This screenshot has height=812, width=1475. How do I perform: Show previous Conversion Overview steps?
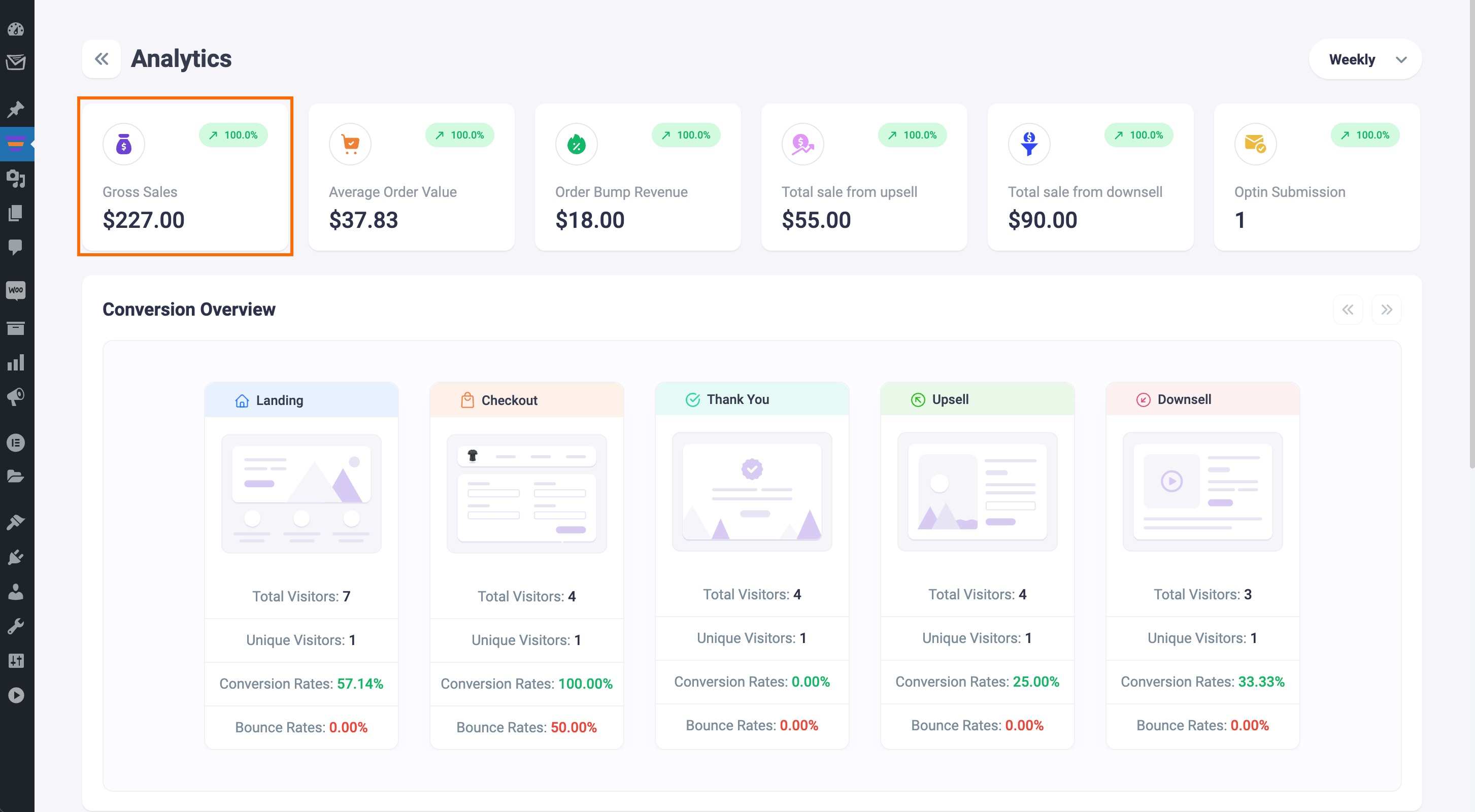pyautogui.click(x=1348, y=310)
